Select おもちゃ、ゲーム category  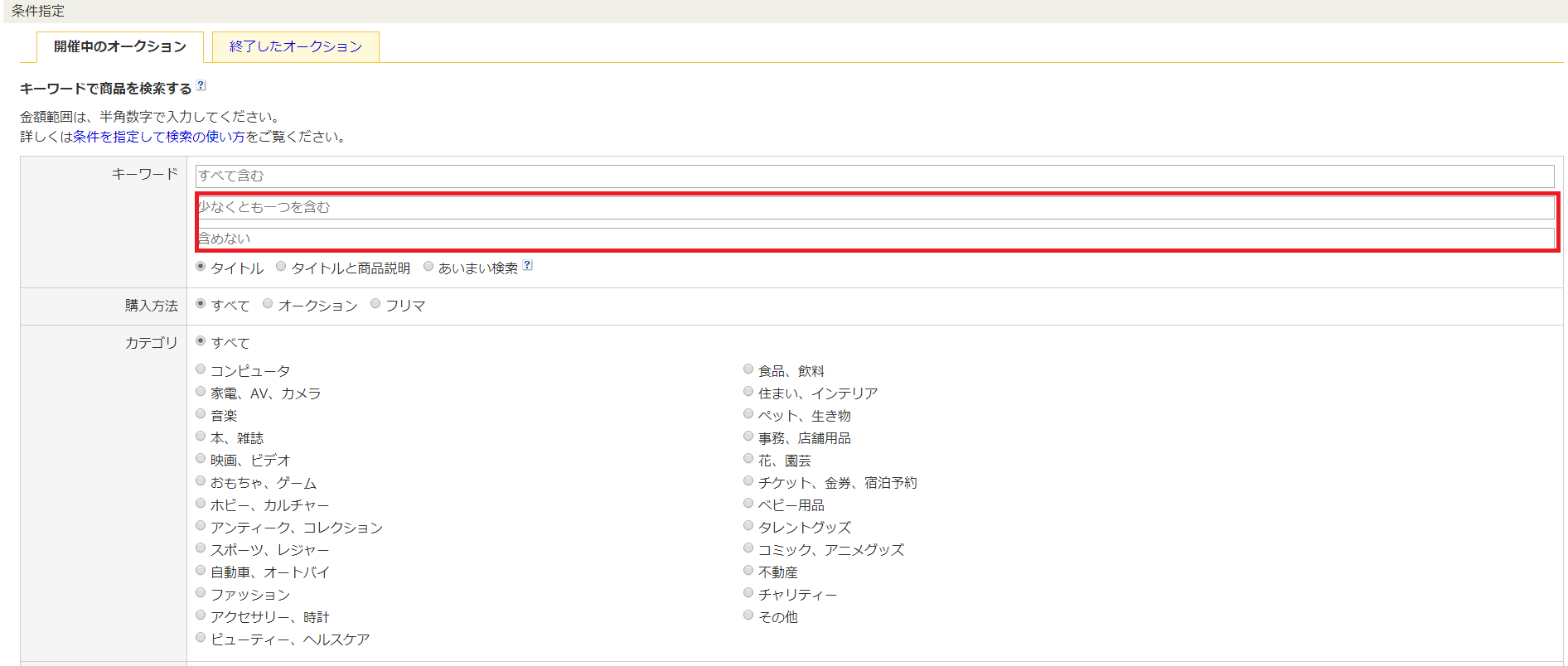201,481
